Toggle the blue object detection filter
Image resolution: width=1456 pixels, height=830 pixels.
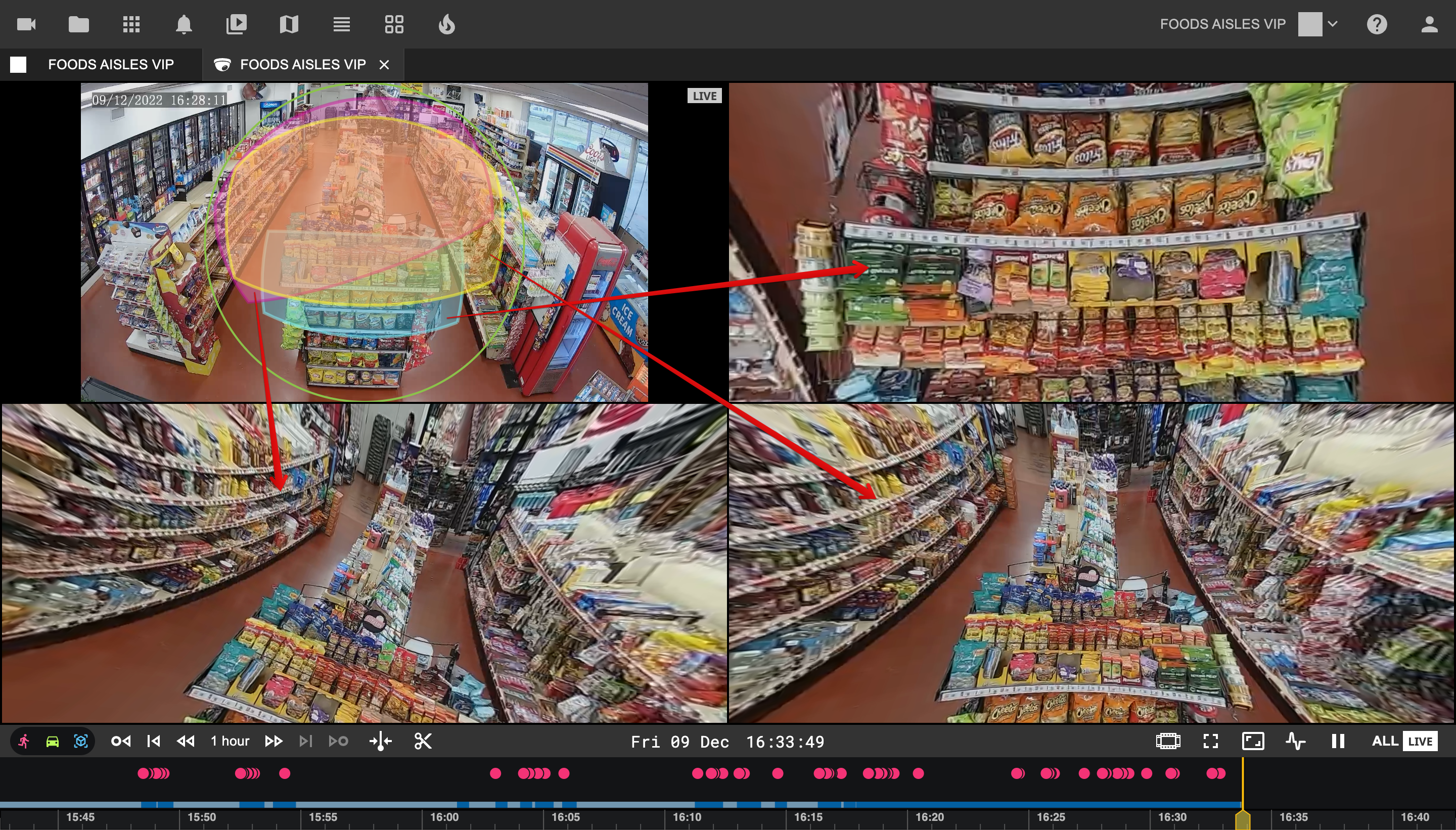(81, 741)
